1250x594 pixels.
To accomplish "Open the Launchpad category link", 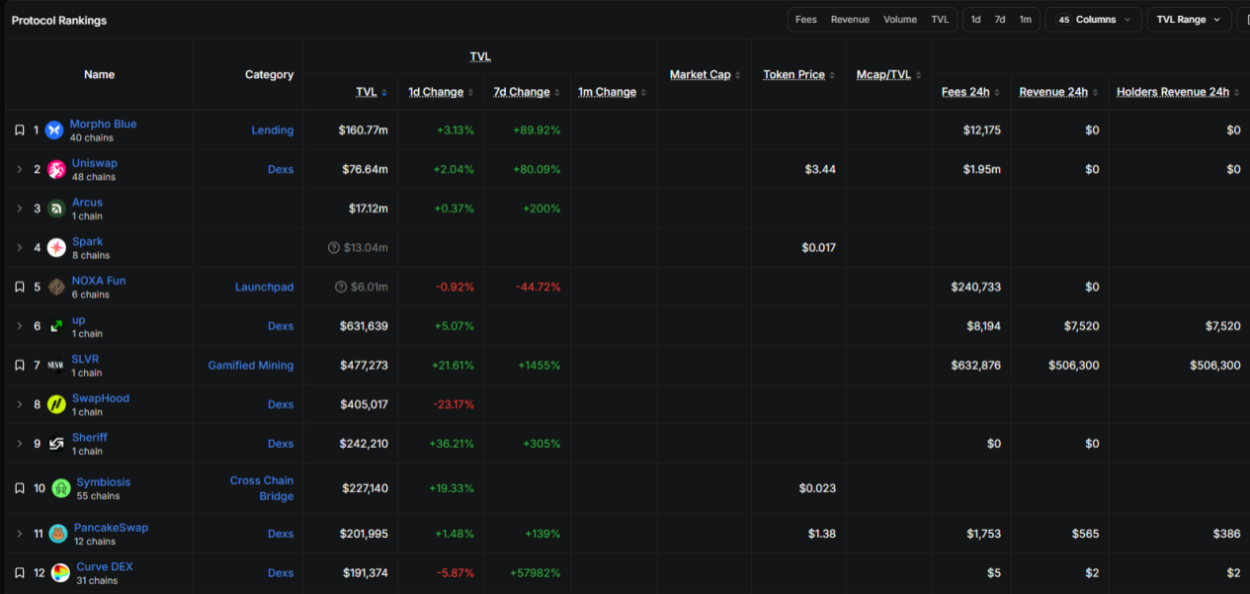I will pos(264,287).
